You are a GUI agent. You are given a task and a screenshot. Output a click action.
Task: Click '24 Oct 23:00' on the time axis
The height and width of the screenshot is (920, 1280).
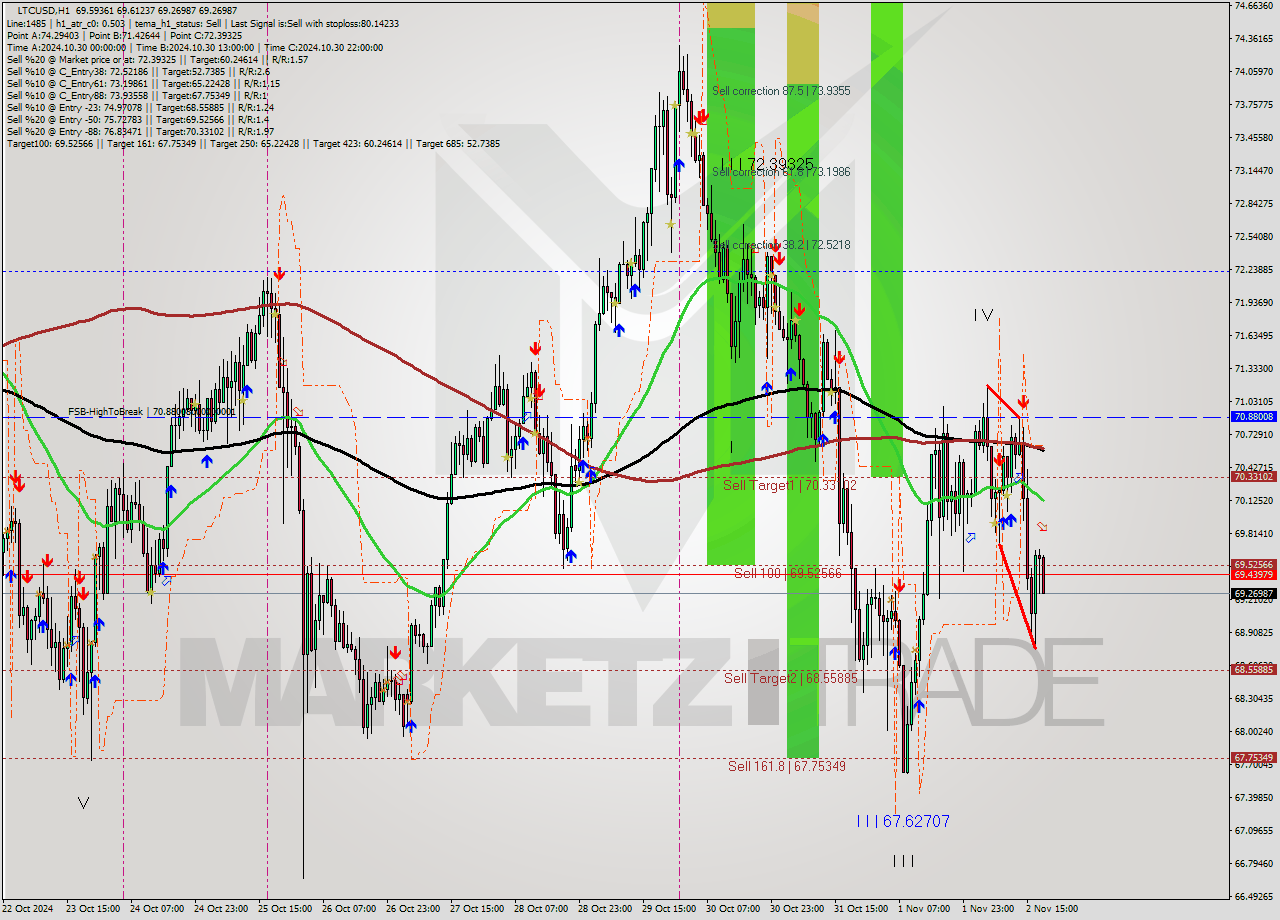tap(221, 909)
